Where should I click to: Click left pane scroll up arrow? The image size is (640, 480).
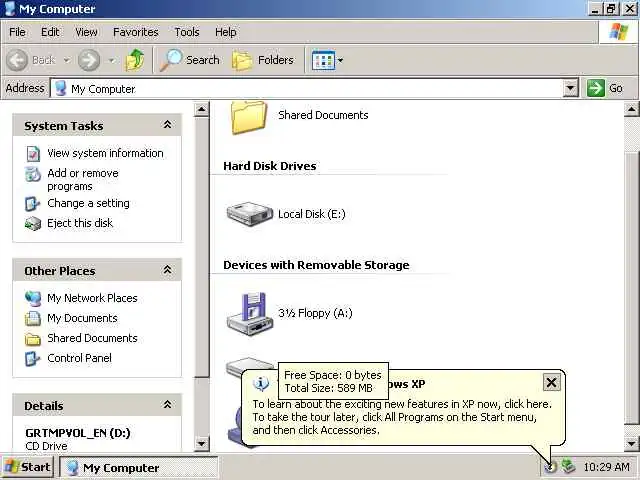(201, 109)
